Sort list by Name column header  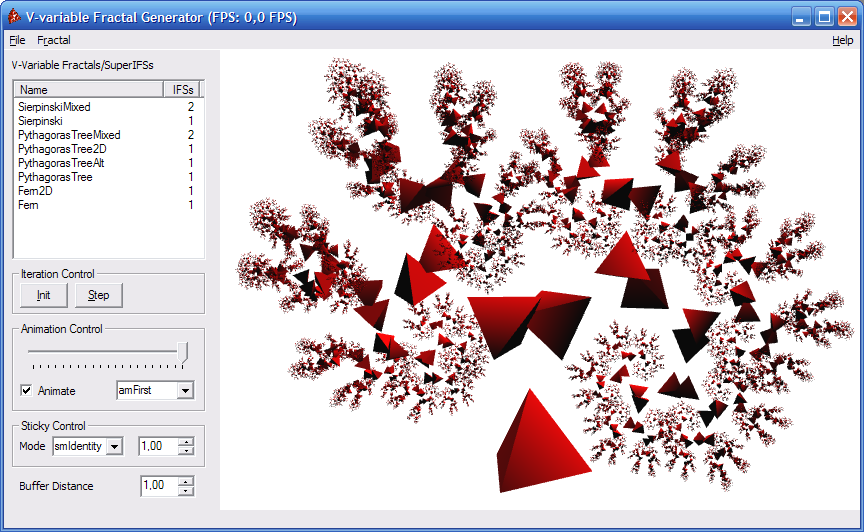(x=88, y=90)
